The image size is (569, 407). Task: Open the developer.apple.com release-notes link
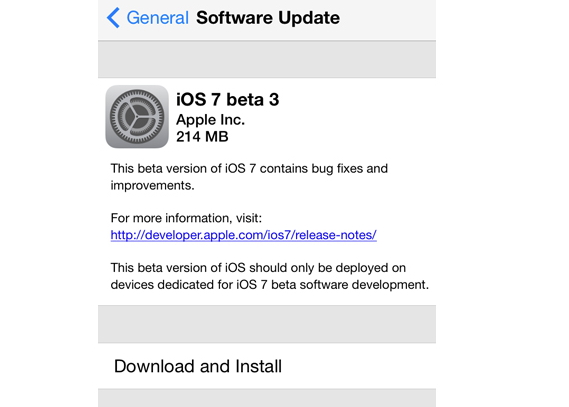point(243,235)
